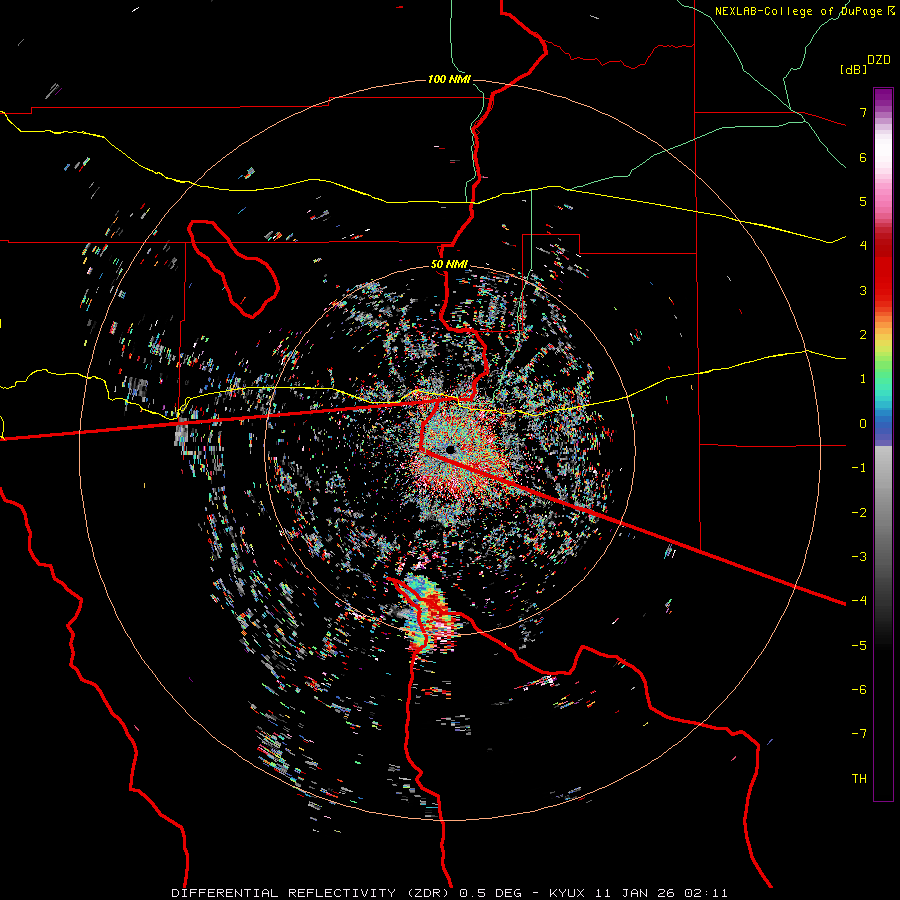Viewport: 900px width, 900px height.
Task: Click the -6 value on color scale
Action: pyautogui.click(x=859, y=690)
